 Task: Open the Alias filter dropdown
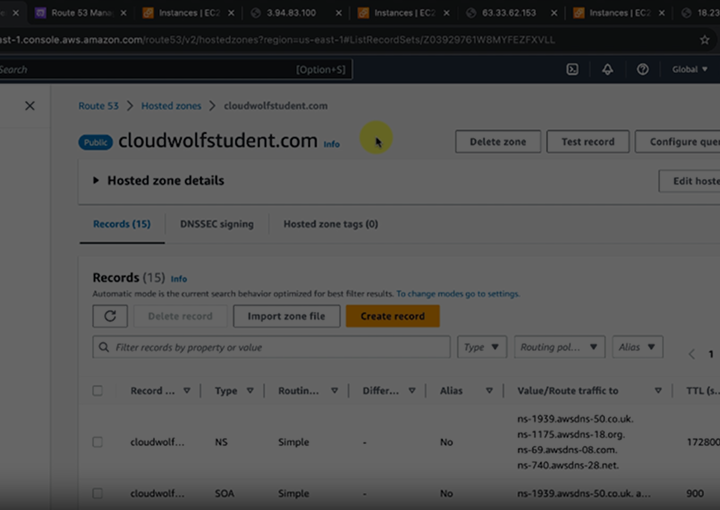click(637, 347)
